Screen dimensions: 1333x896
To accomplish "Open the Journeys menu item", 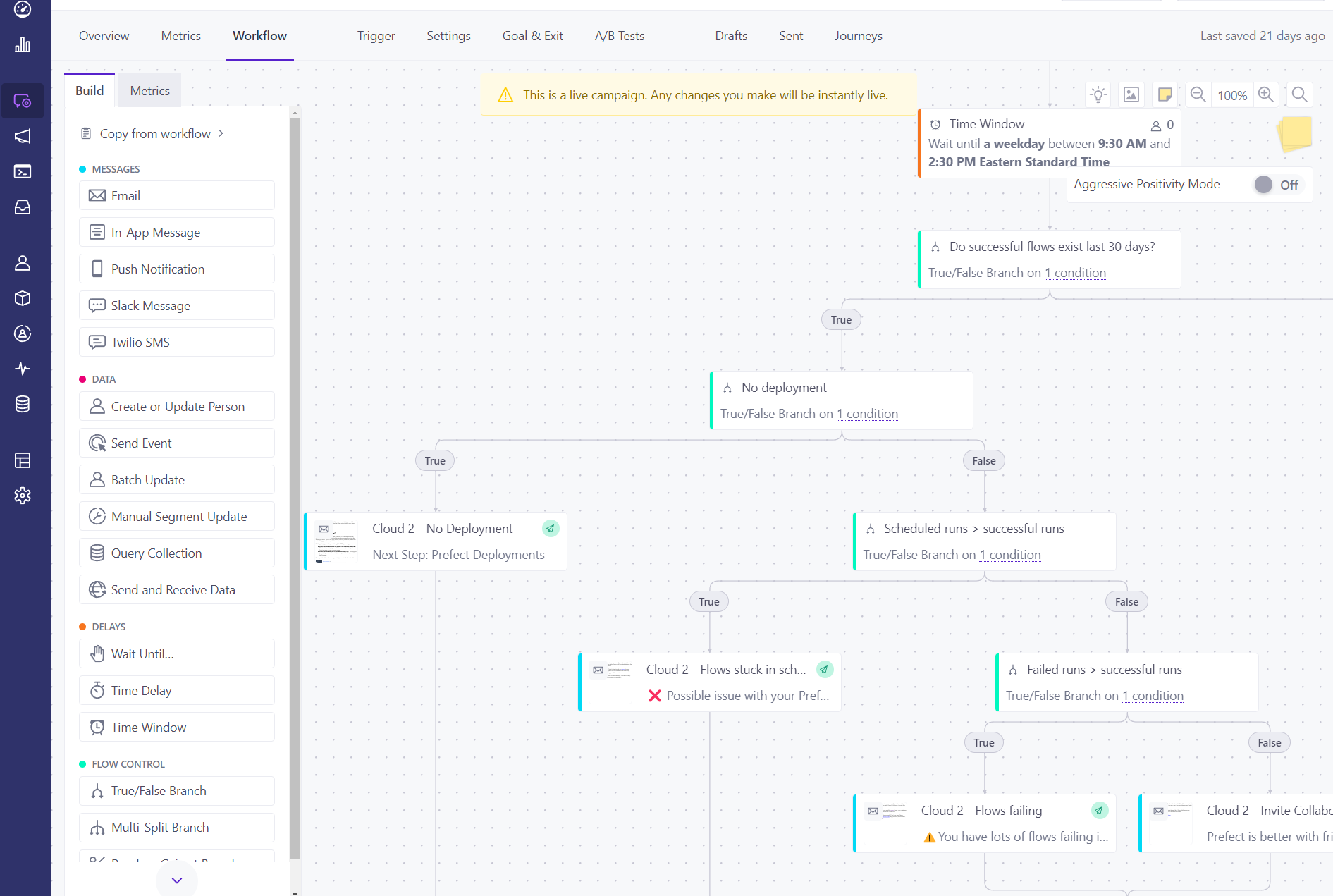I will coord(859,36).
